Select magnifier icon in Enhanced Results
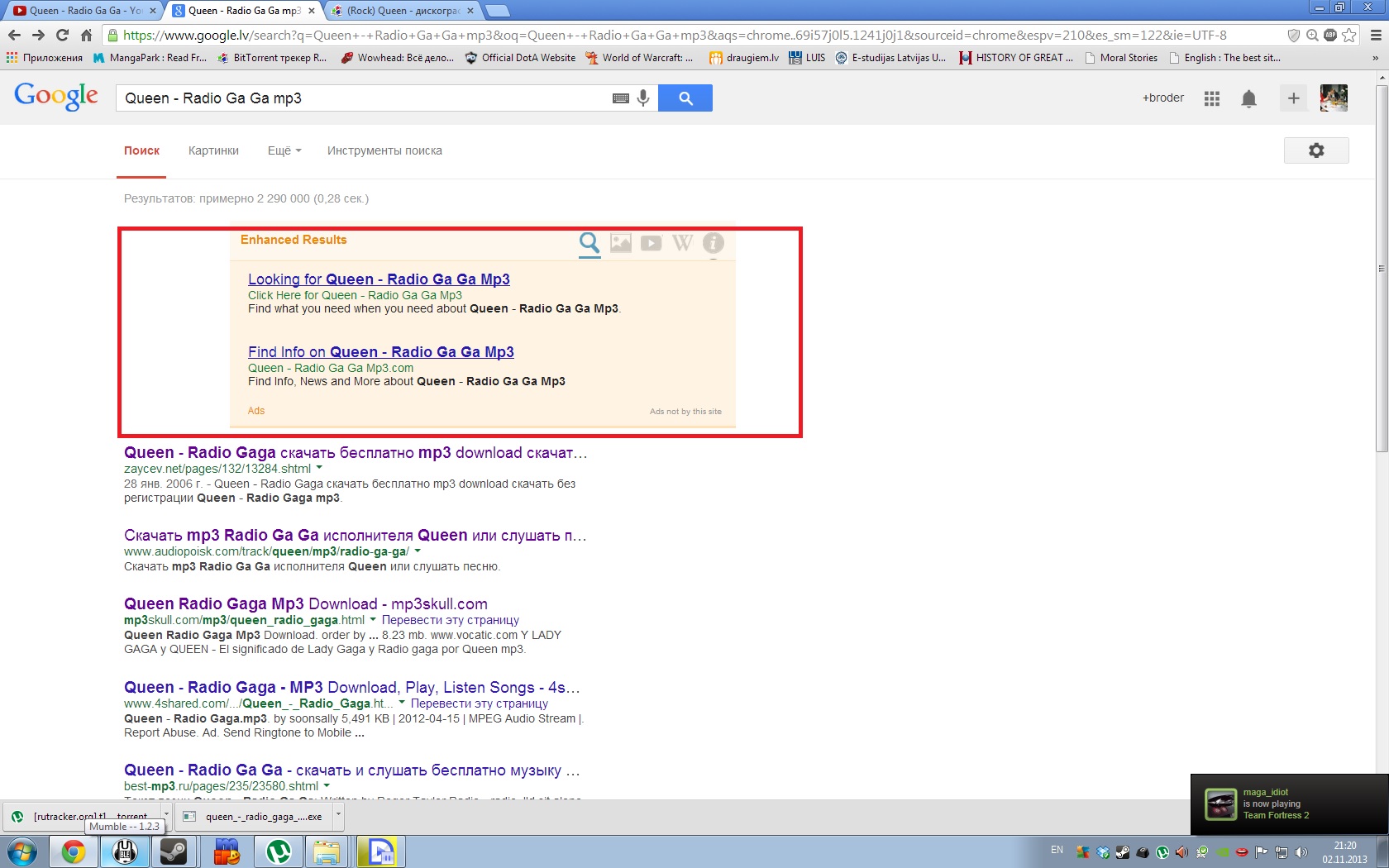1389x868 pixels. tap(589, 243)
